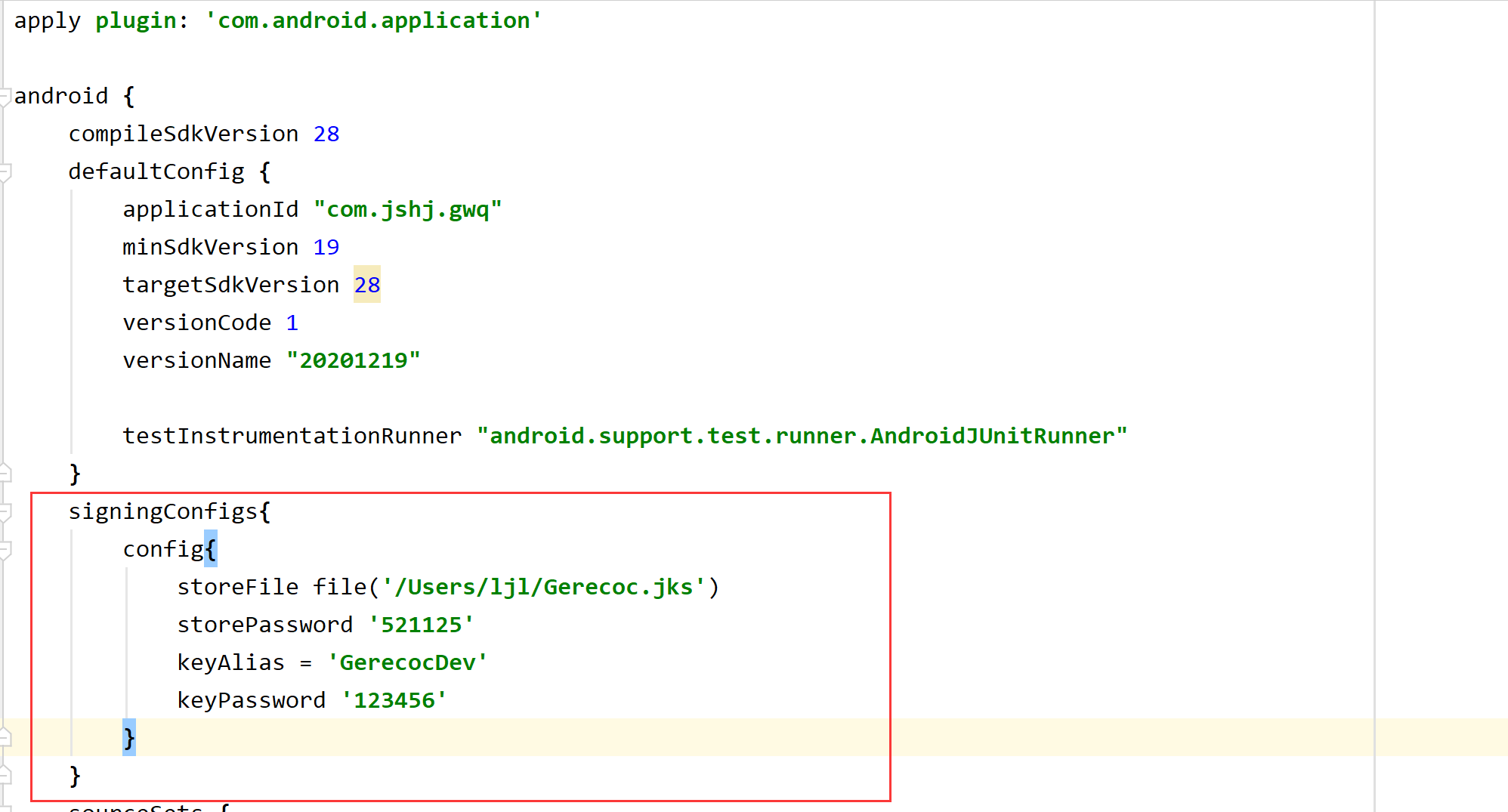Click closing brace of signingConfigs block

point(75,776)
